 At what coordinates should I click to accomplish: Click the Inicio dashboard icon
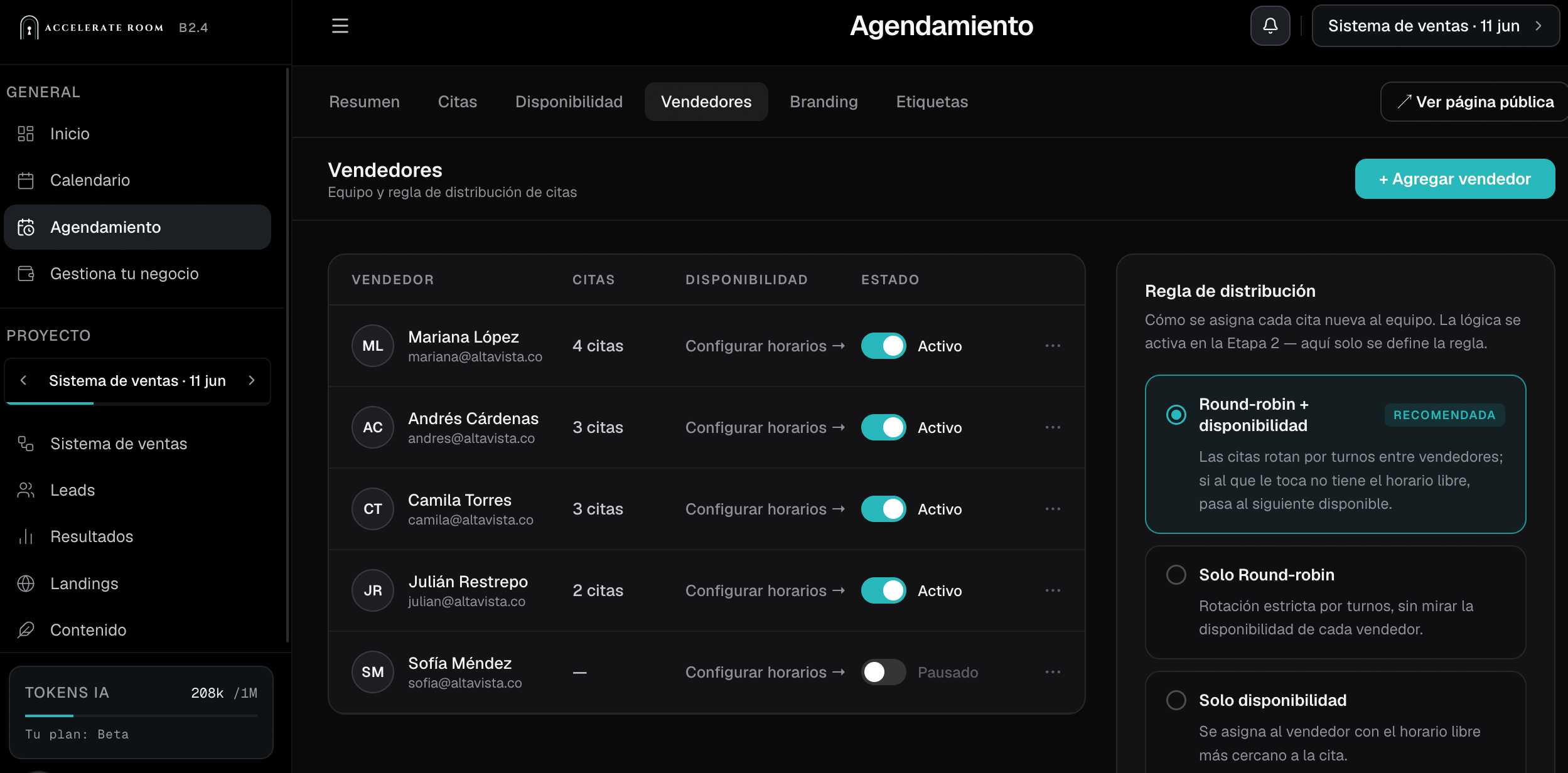(x=26, y=134)
